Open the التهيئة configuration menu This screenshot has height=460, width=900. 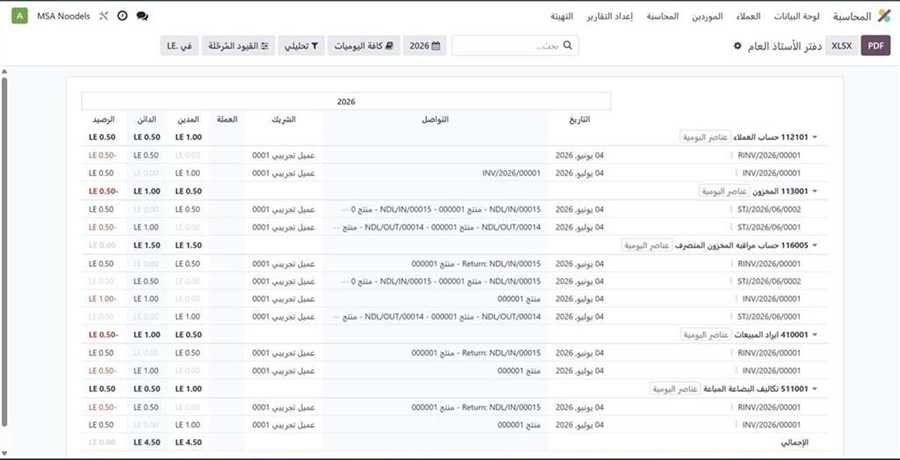click(561, 16)
